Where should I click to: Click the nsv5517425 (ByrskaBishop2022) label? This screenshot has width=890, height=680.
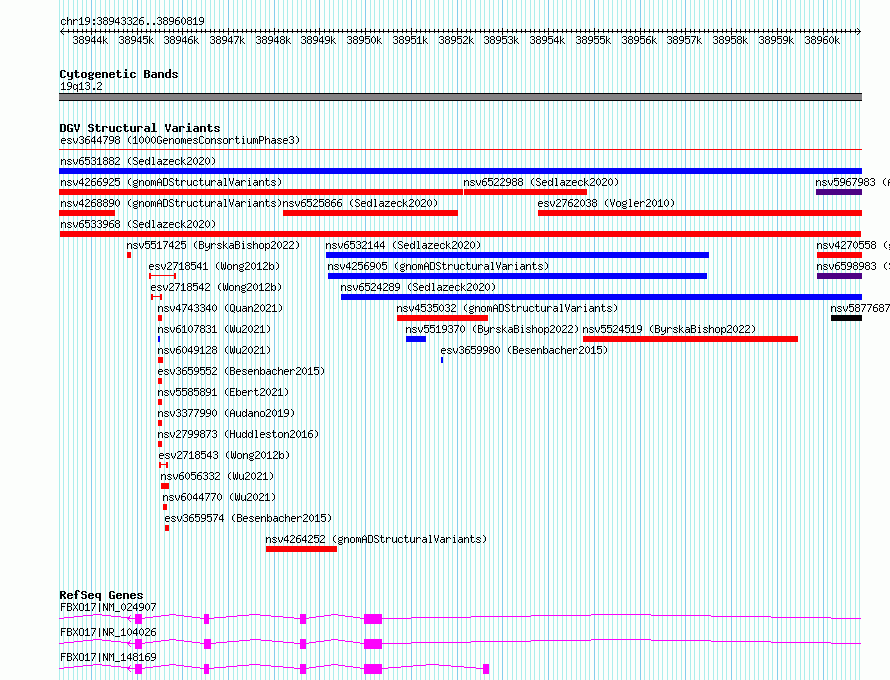[x=213, y=245]
